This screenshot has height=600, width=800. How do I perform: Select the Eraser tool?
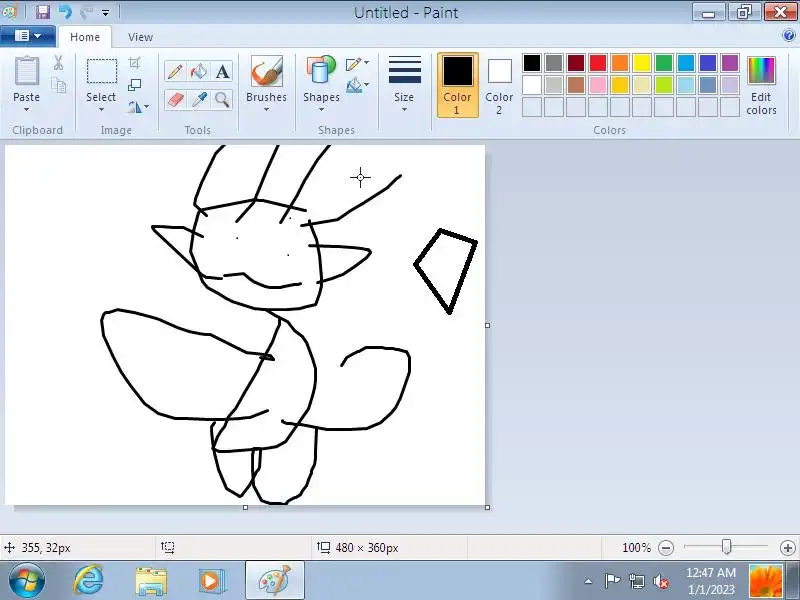point(174,99)
